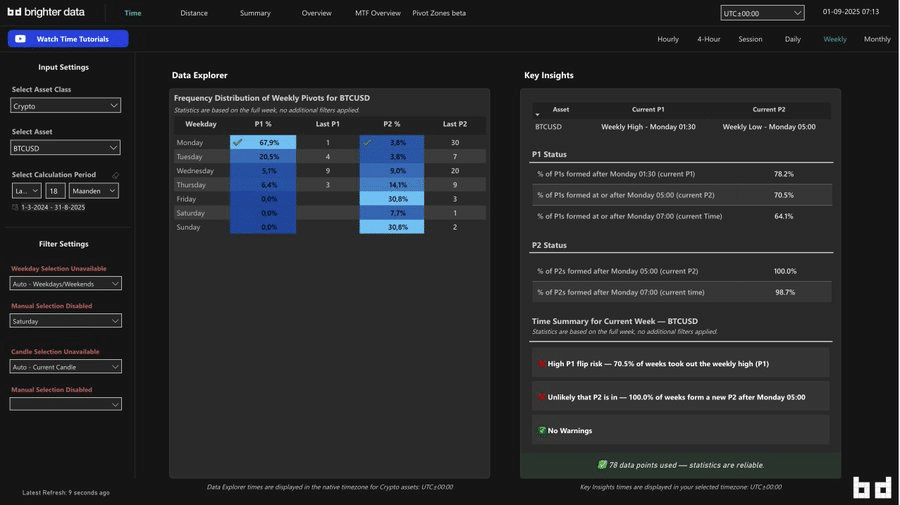Open the UTC±00:00 timezone dropdown

pyautogui.click(x=761, y=13)
